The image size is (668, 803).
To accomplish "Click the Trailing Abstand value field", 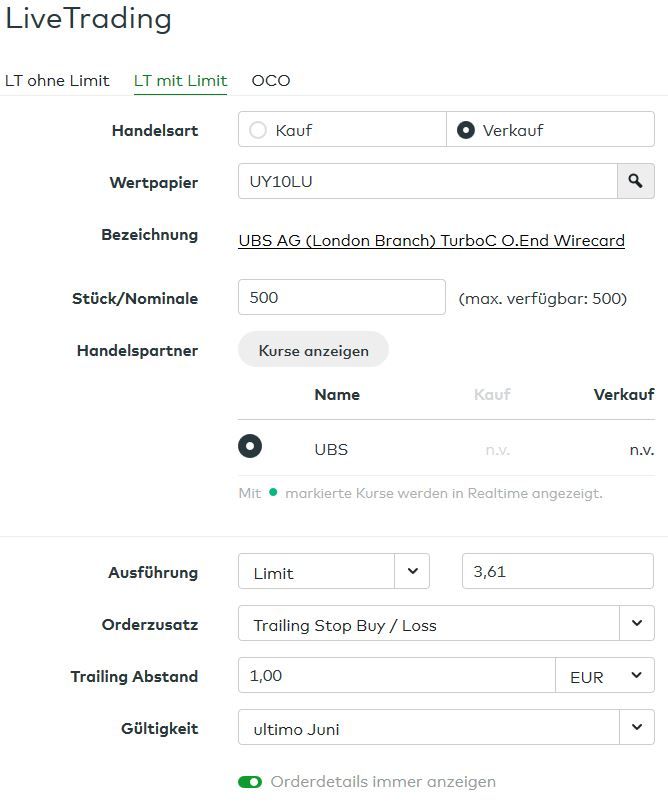I will tap(396, 676).
